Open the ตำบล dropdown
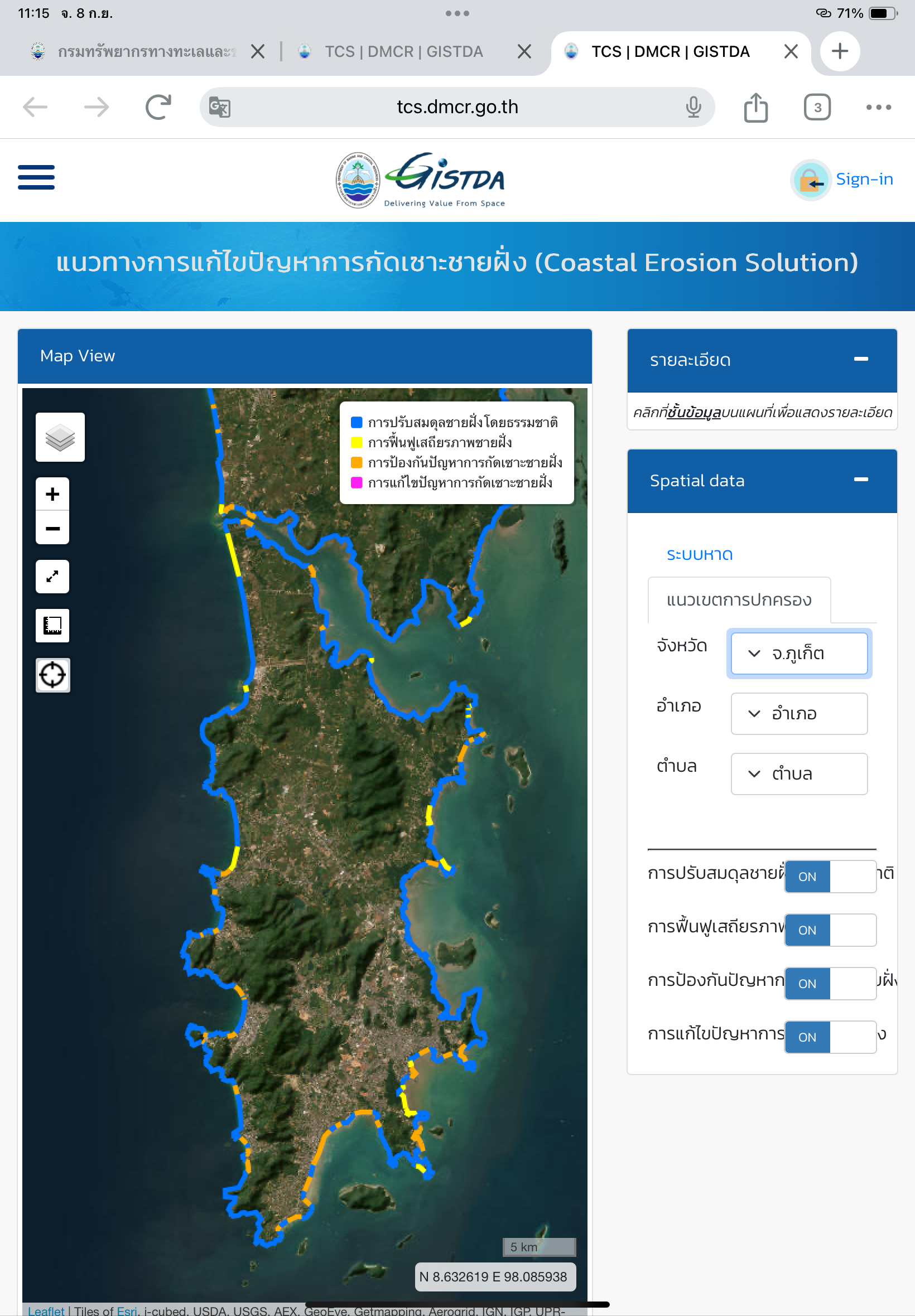 [798, 773]
